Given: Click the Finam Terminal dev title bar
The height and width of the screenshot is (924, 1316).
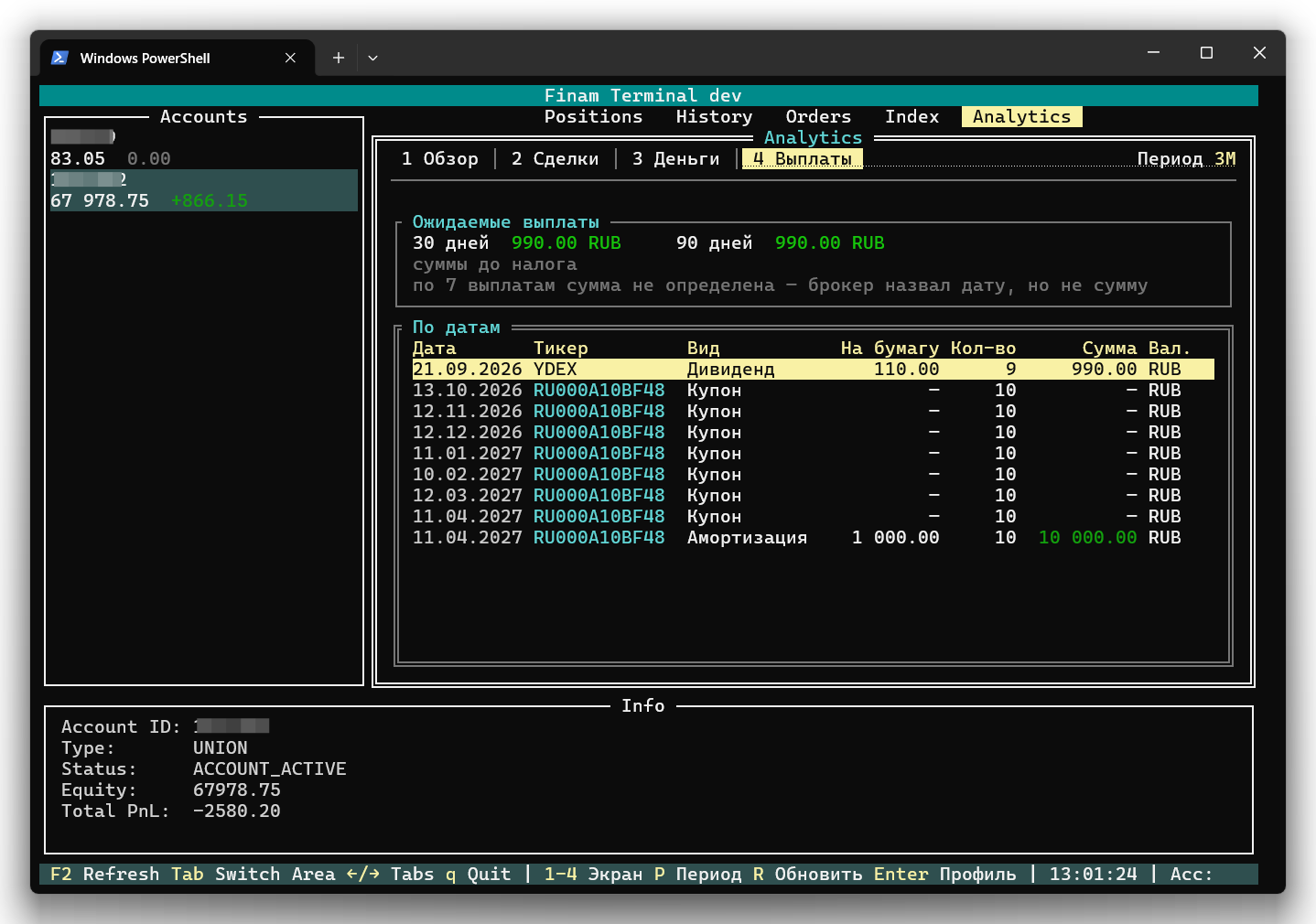Looking at the screenshot, I should (x=648, y=96).
